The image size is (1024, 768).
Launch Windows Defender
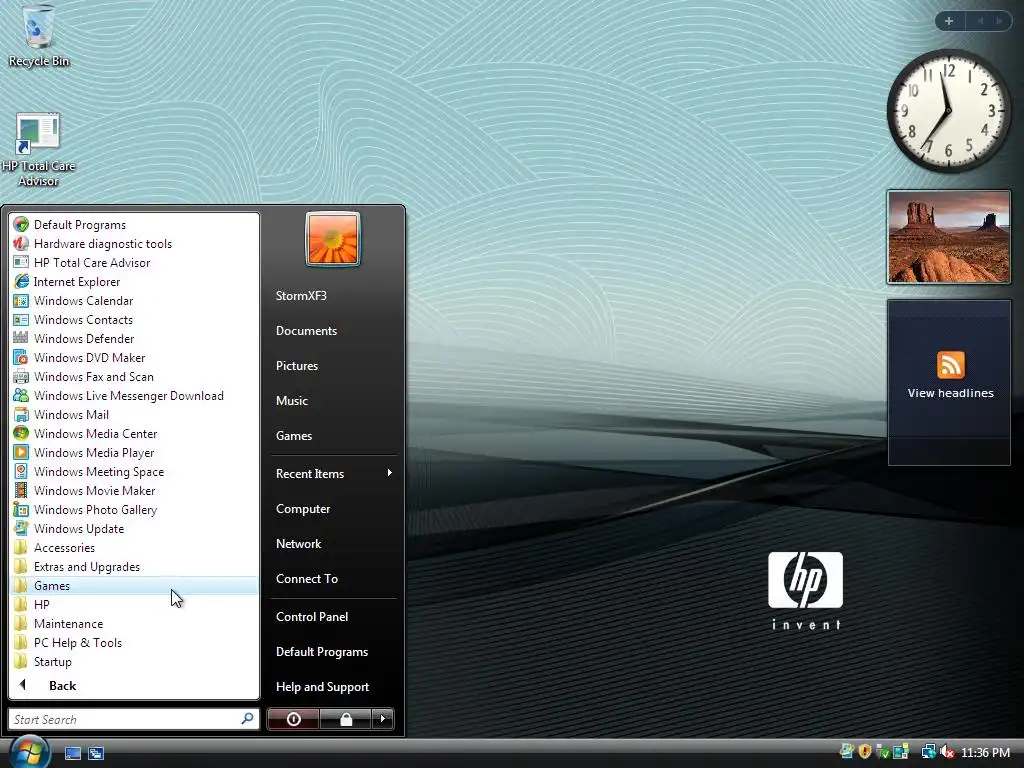[x=135, y=338]
